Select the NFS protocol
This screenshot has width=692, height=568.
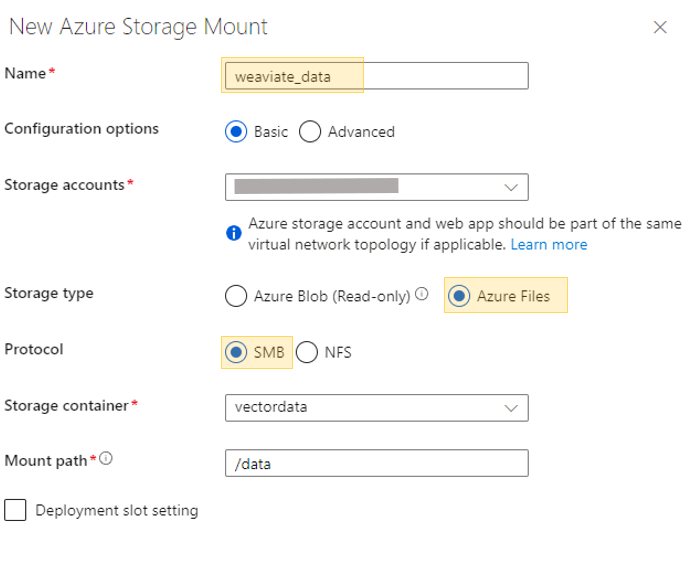(307, 352)
